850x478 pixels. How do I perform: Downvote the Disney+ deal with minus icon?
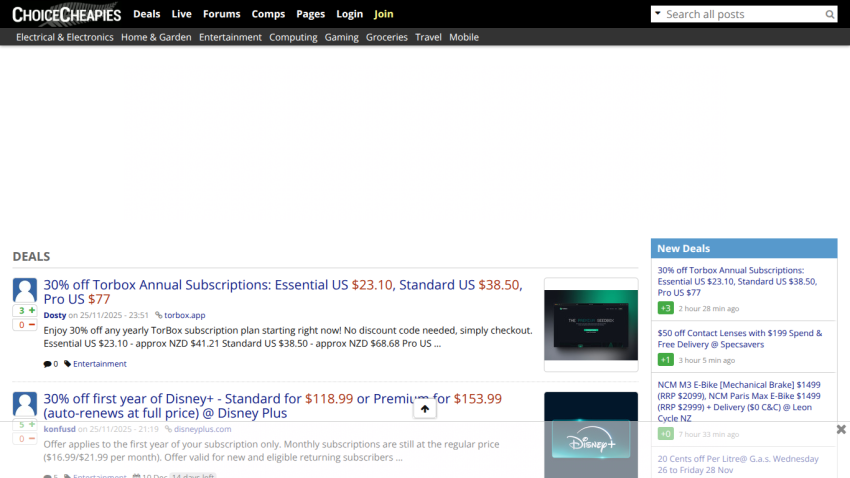tap(32, 438)
